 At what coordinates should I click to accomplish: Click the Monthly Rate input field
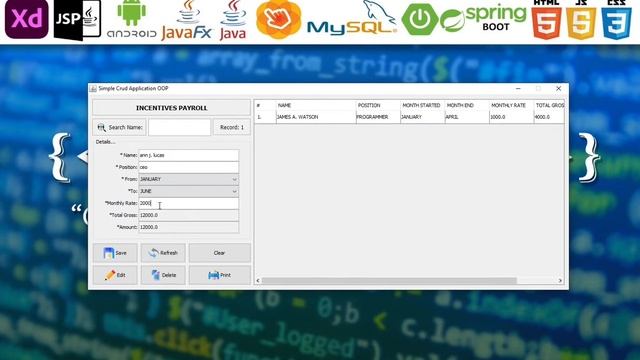(x=189, y=203)
